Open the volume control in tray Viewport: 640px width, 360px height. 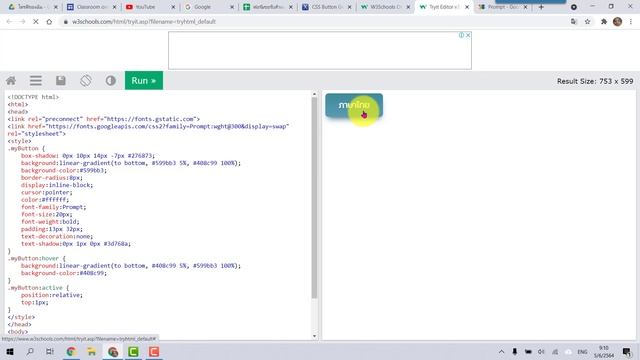point(541,351)
